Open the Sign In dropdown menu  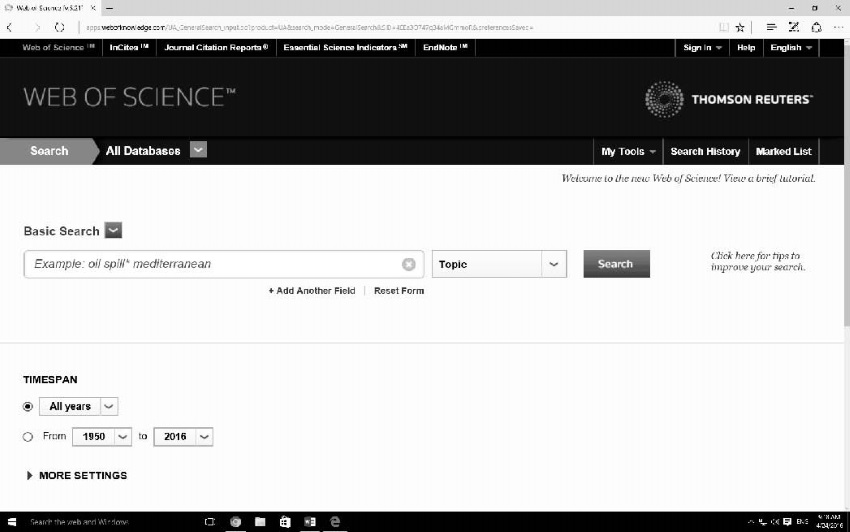click(x=702, y=48)
